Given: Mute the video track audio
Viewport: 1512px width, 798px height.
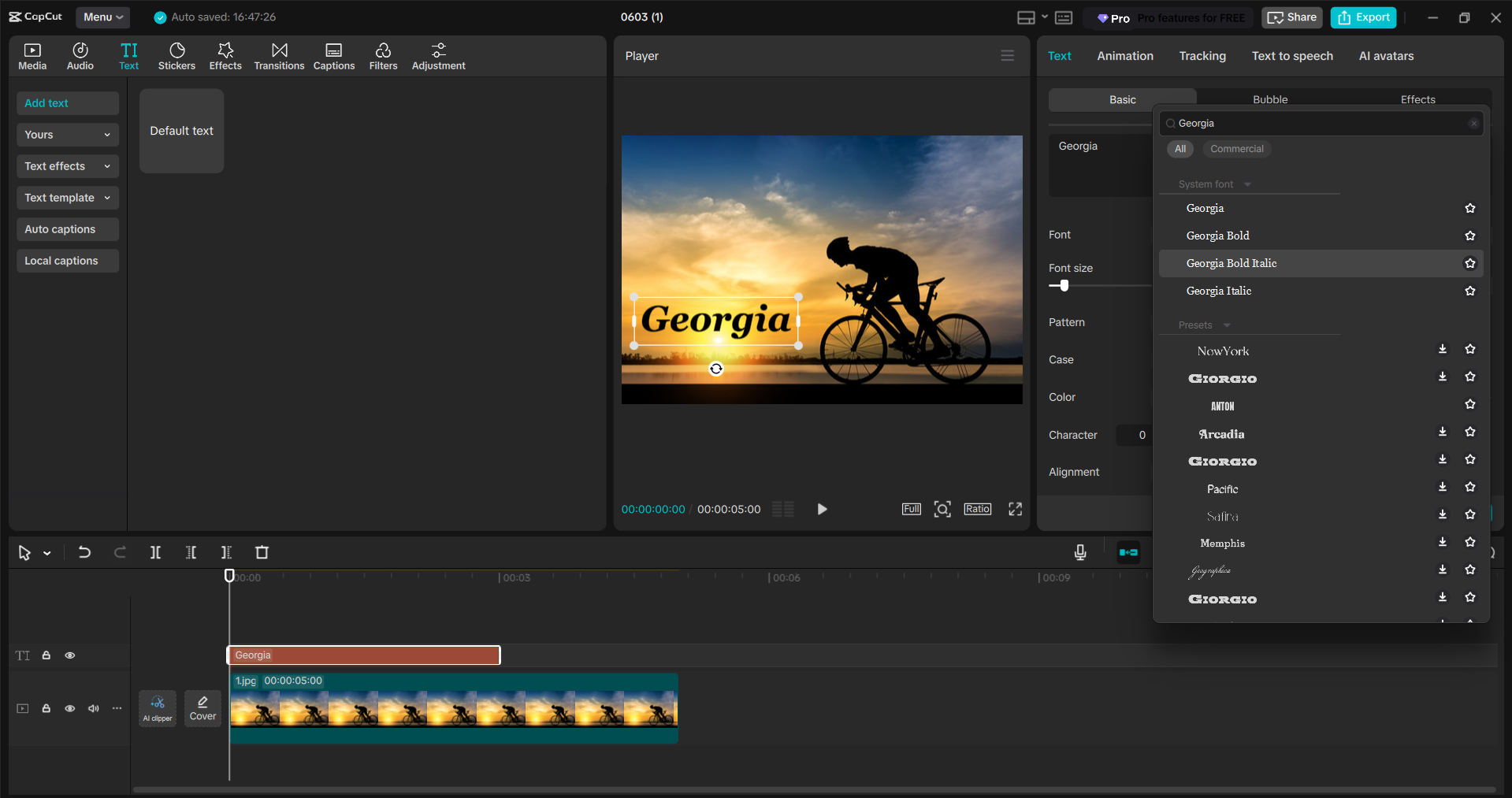Looking at the screenshot, I should click(94, 708).
